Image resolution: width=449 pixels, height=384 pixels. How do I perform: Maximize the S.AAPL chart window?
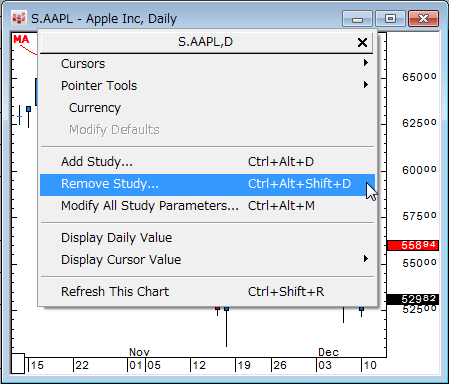coord(390,18)
